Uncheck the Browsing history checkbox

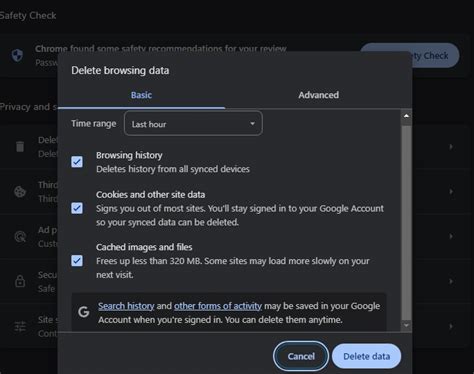(x=77, y=162)
